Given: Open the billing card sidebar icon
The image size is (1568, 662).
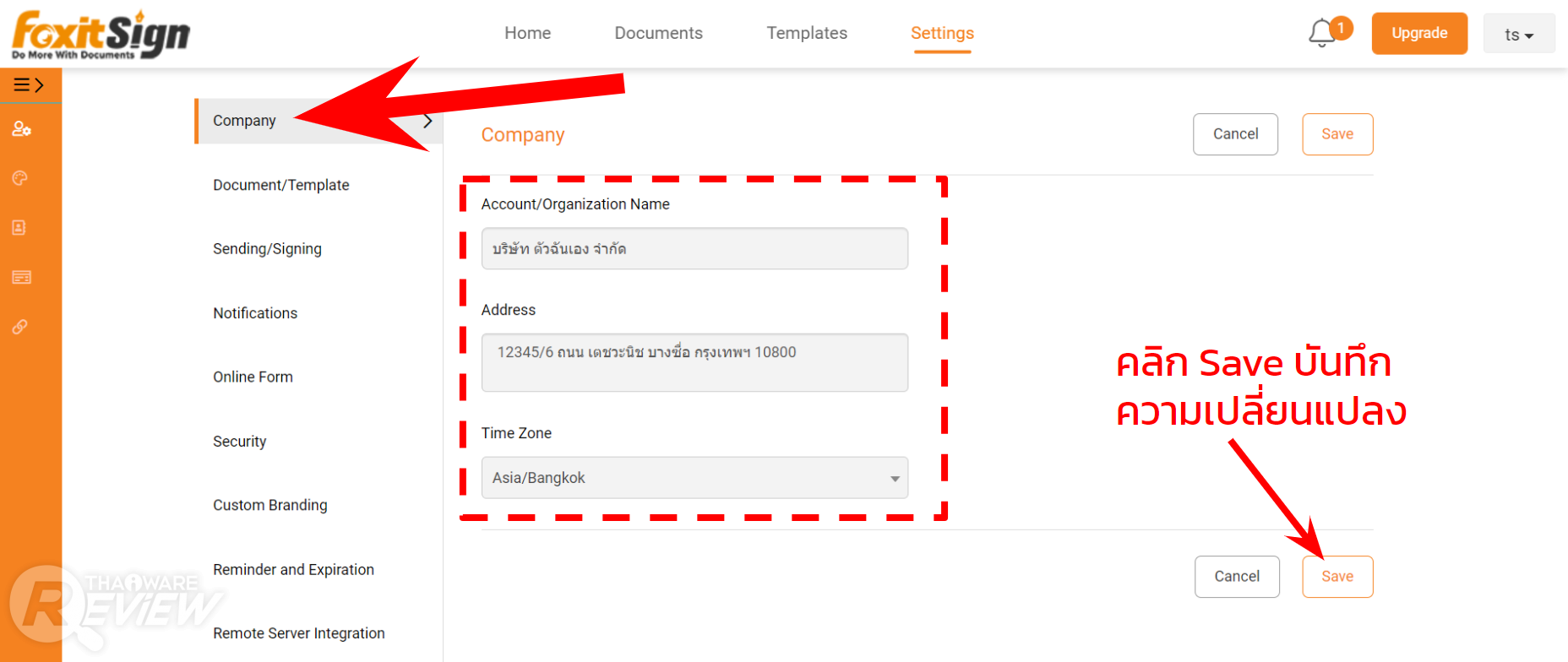Looking at the screenshot, I should (21, 278).
